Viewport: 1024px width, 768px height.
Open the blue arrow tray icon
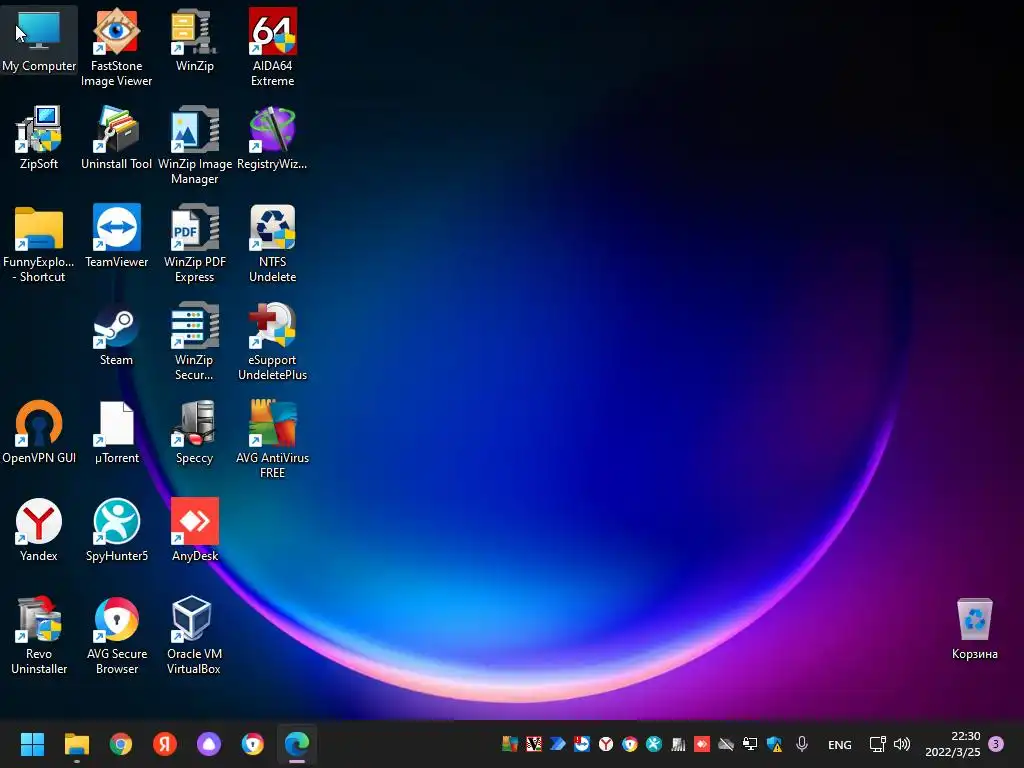pos(558,744)
